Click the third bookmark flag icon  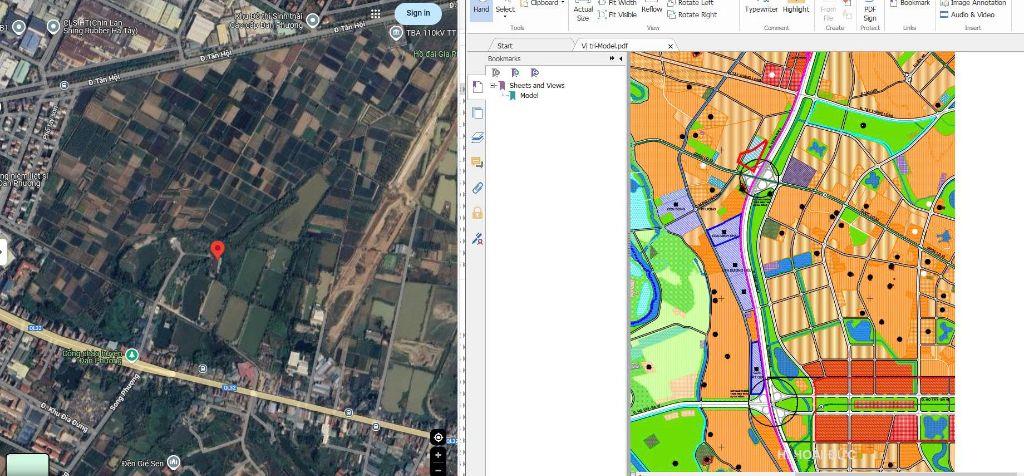coord(535,72)
